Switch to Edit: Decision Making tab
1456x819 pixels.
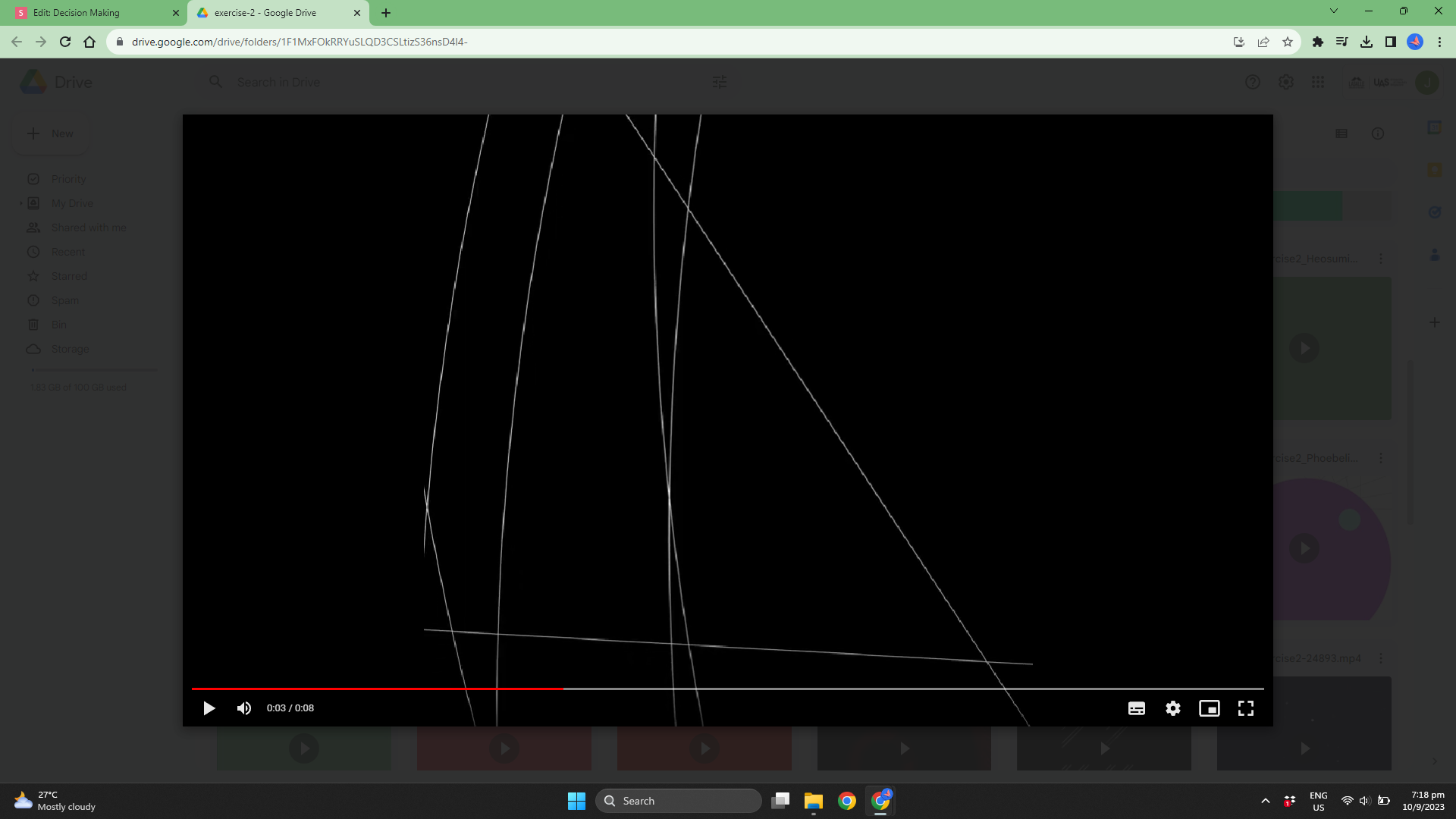tap(91, 13)
